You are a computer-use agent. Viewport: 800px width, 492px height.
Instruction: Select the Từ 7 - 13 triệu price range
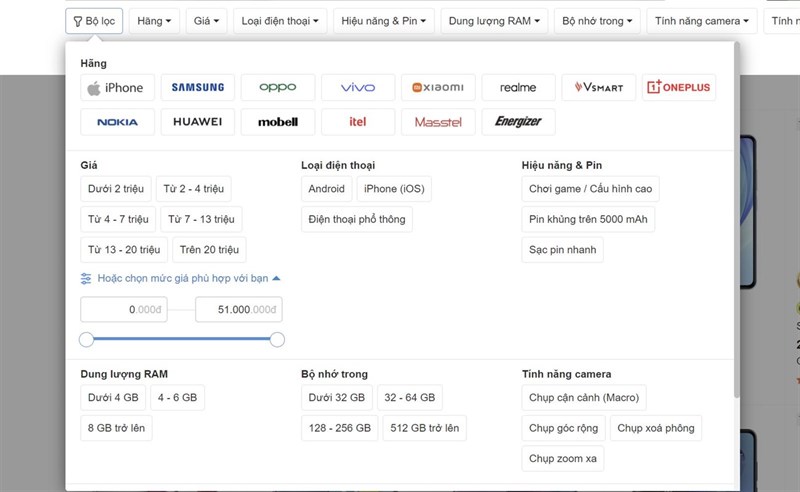click(x=201, y=219)
